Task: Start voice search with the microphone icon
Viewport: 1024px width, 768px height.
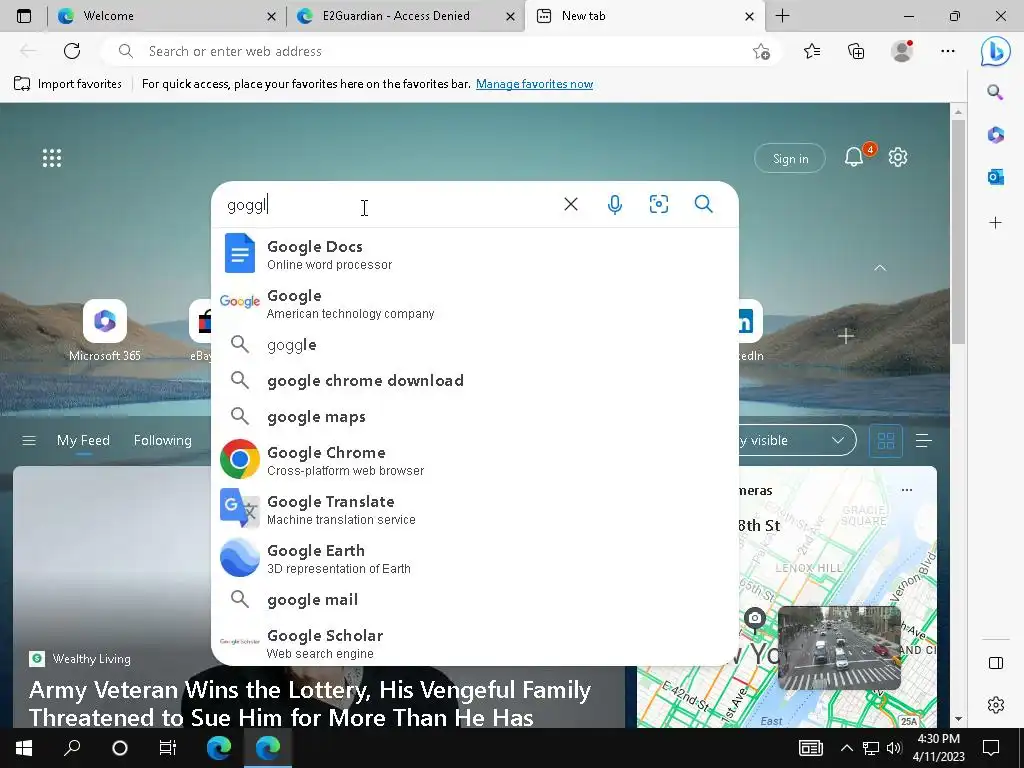Action: tap(615, 204)
